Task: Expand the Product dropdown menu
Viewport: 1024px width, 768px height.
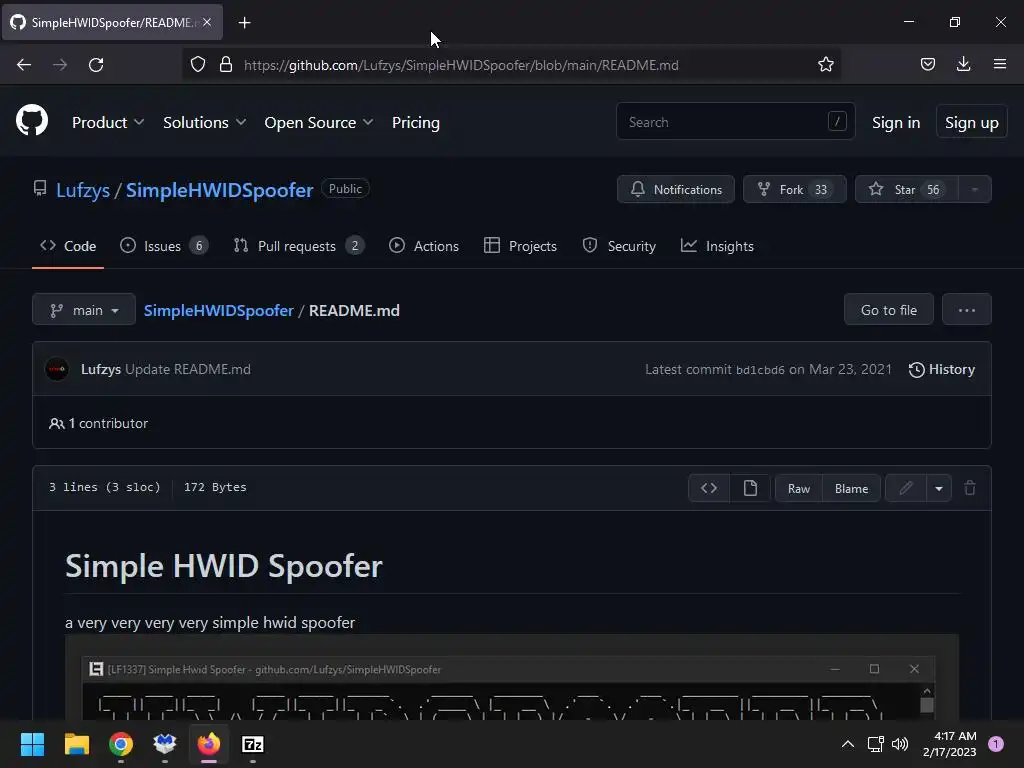Action: [108, 123]
